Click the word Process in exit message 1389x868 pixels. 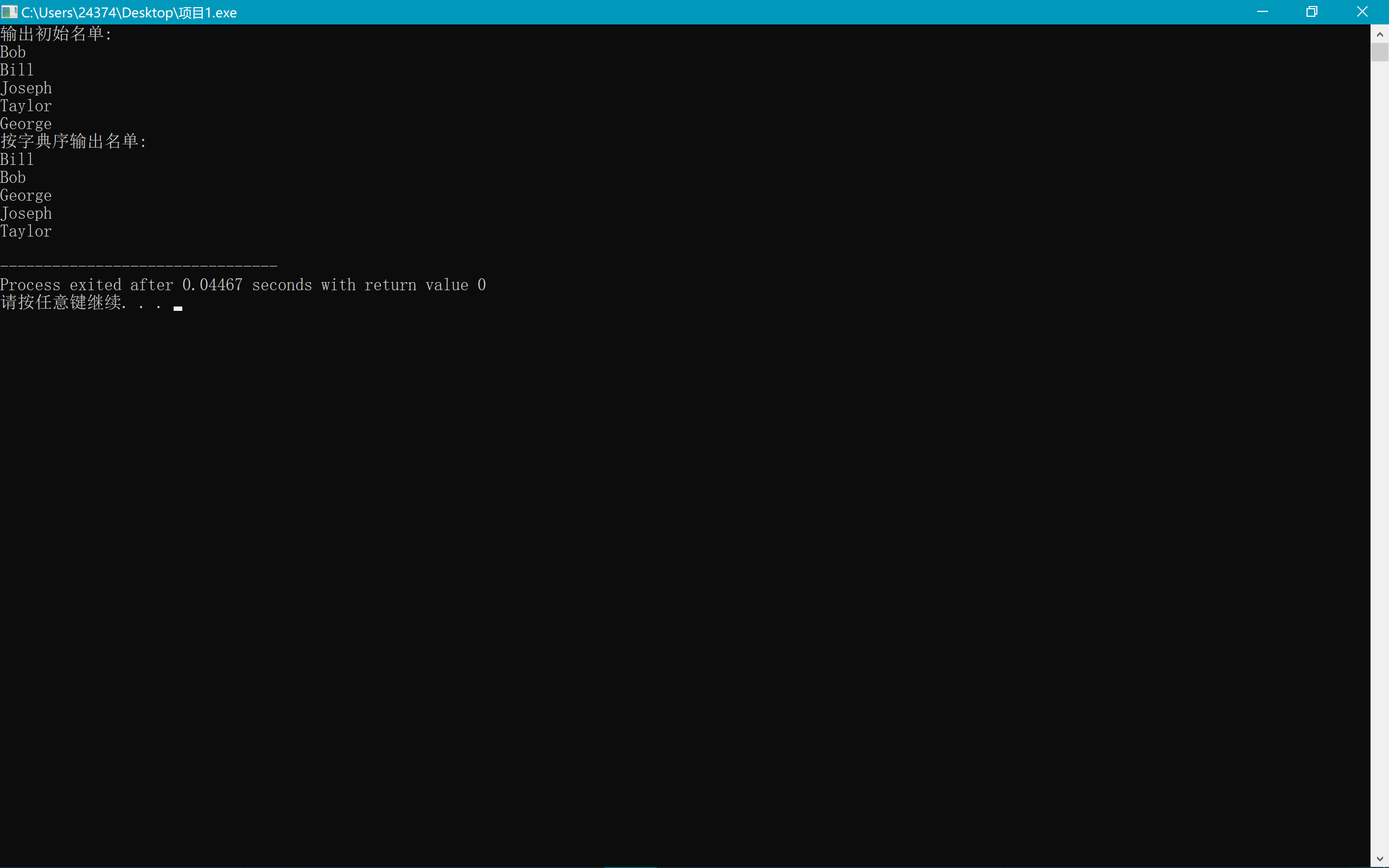pos(30,285)
